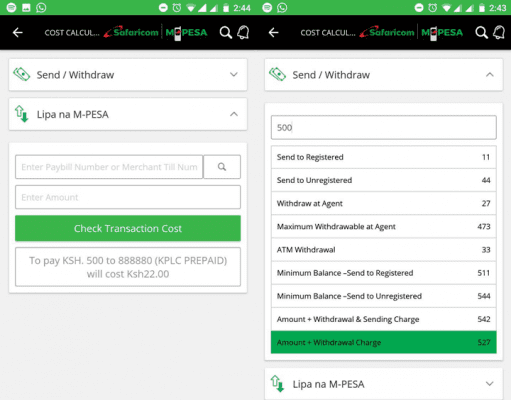Tap WhatsApp icon in right status bar
This screenshot has width=511, height=400.
pyautogui.click(x=282, y=7)
